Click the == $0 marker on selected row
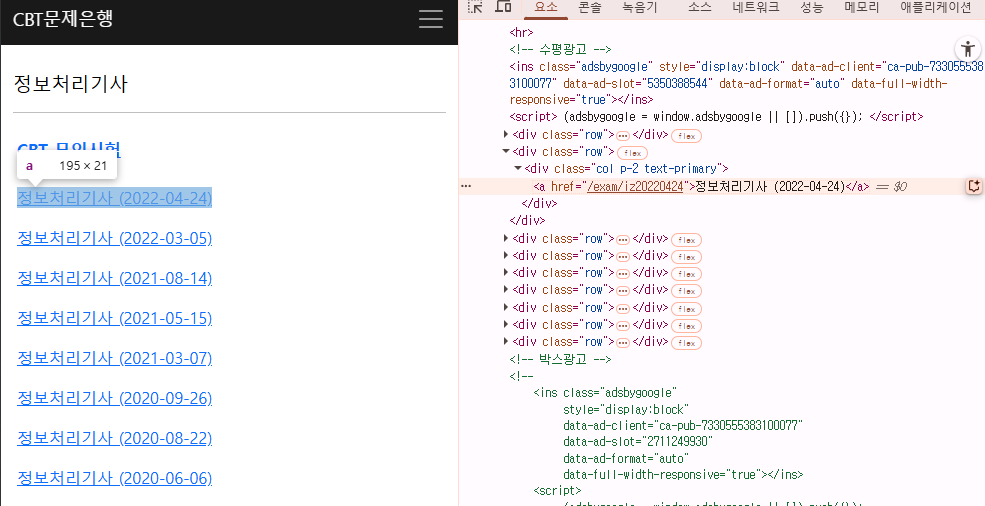Screen dimensions: 985x506 (891, 186)
